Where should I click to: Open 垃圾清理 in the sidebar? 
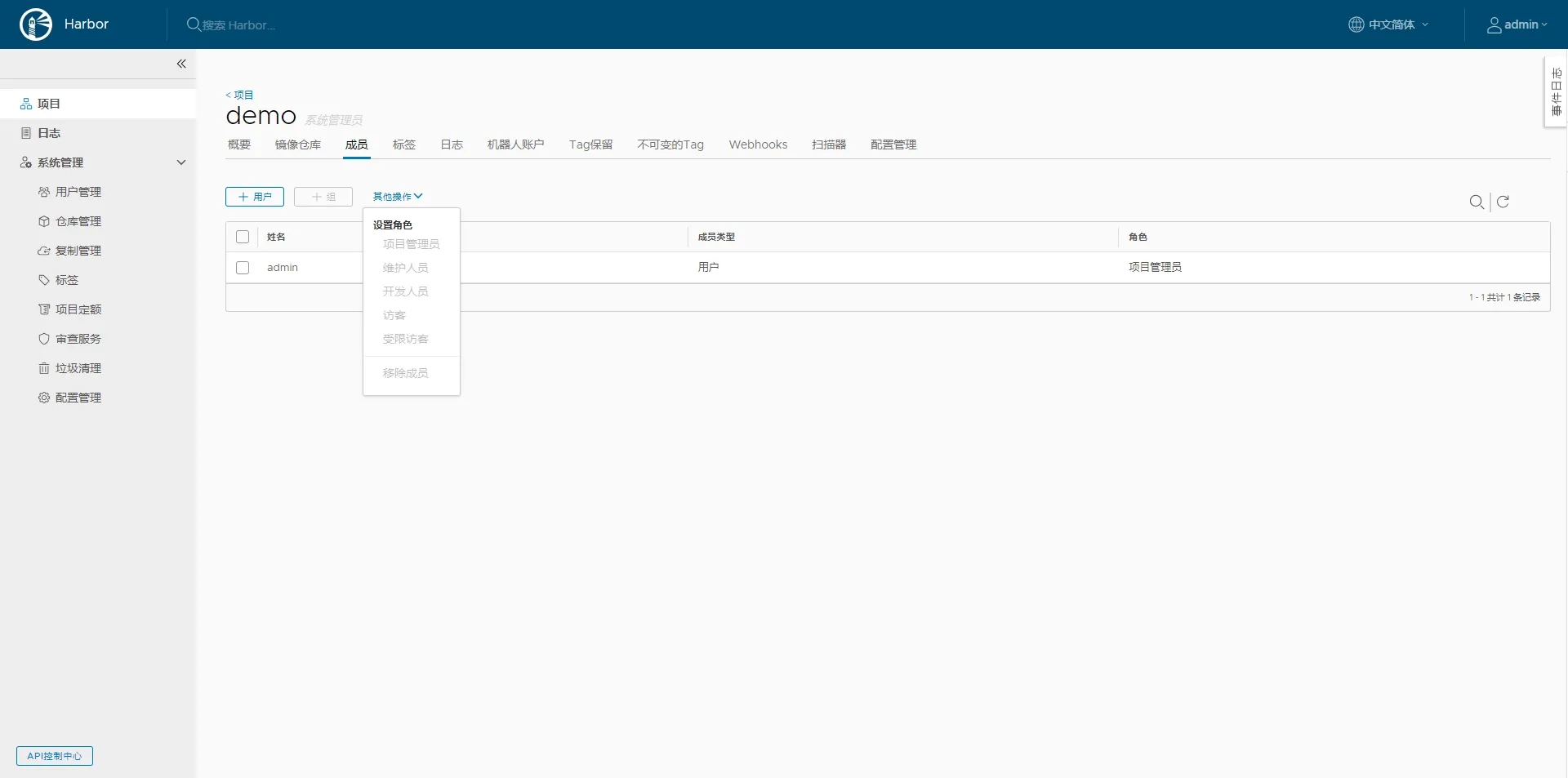click(78, 368)
